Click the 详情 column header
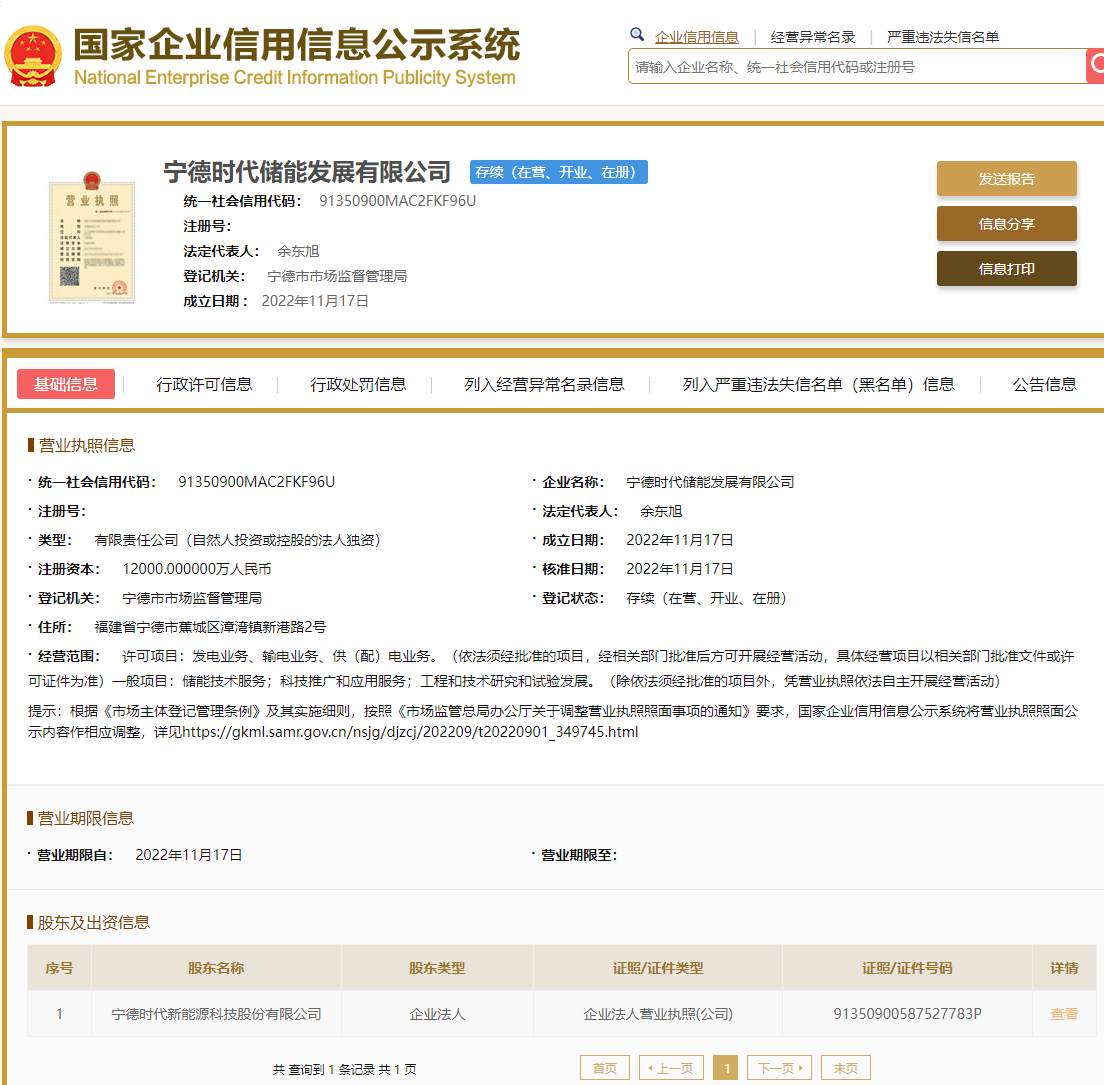This screenshot has height=1085, width=1104. coord(1064,968)
